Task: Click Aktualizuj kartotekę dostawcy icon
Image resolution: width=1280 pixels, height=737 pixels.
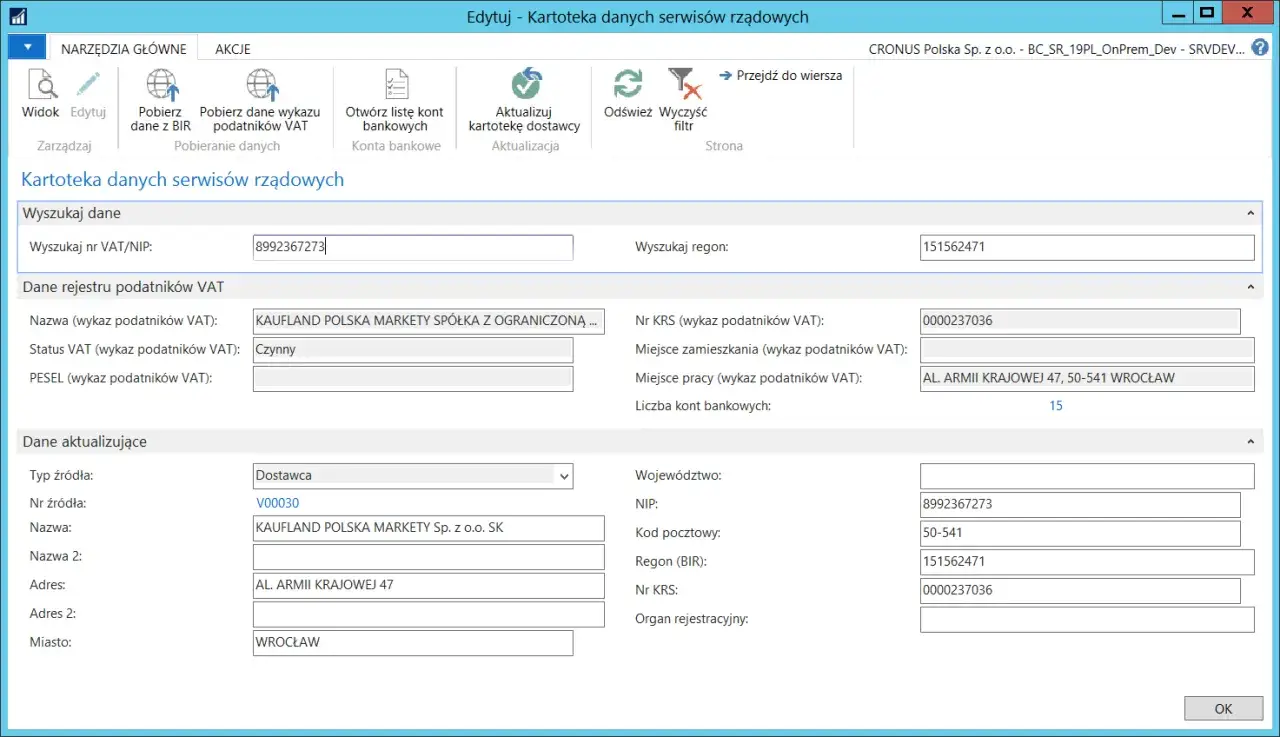Action: [524, 85]
